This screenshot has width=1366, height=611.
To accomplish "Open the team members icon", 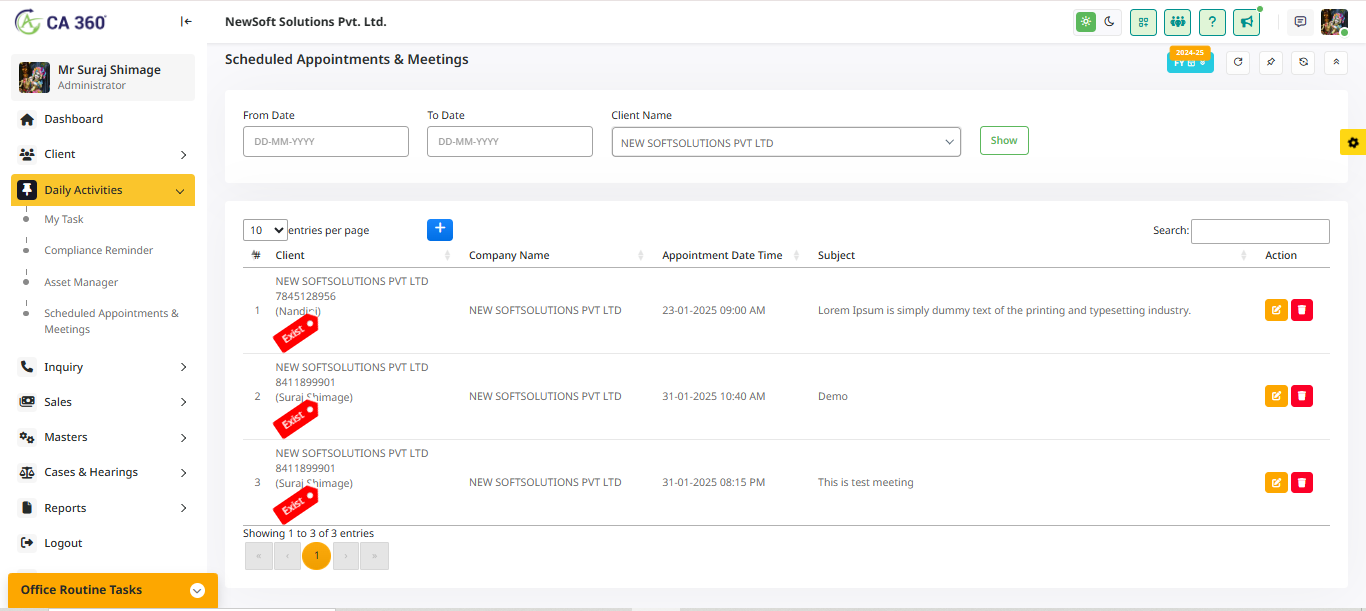I will 1178,22.
